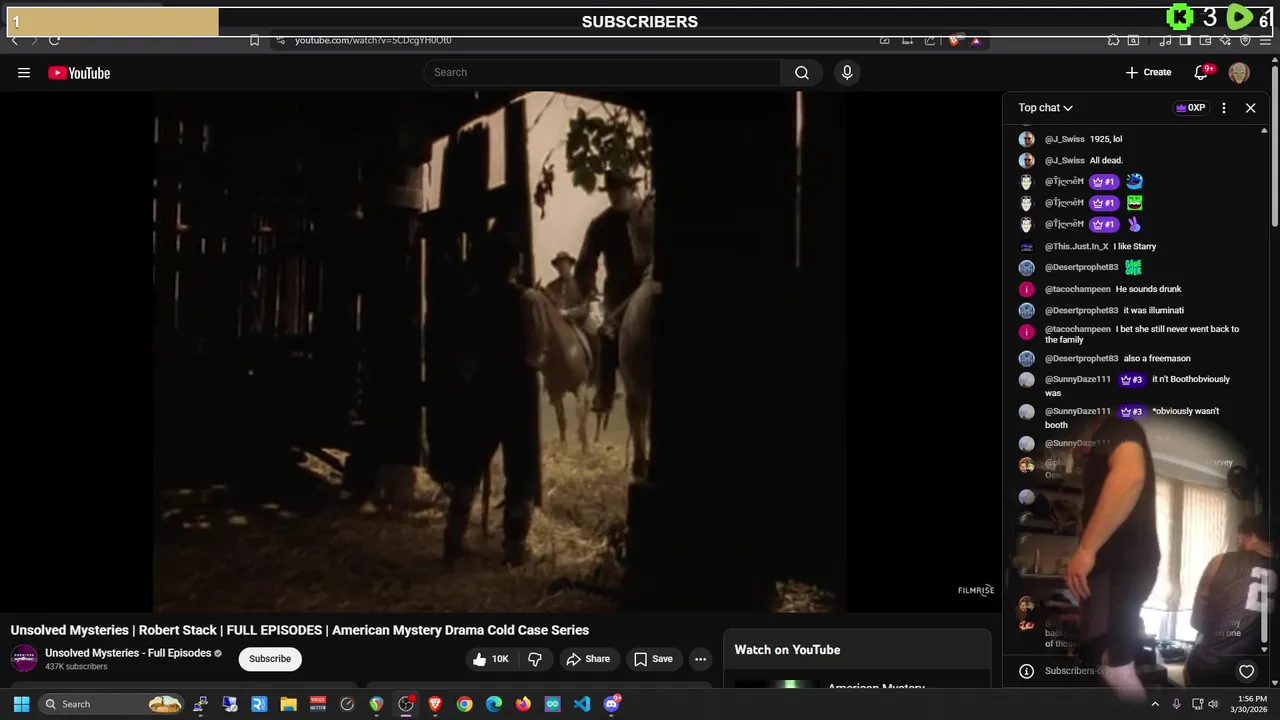The image size is (1280, 720).
Task: Submit search with the magnifier button
Action: pos(802,72)
